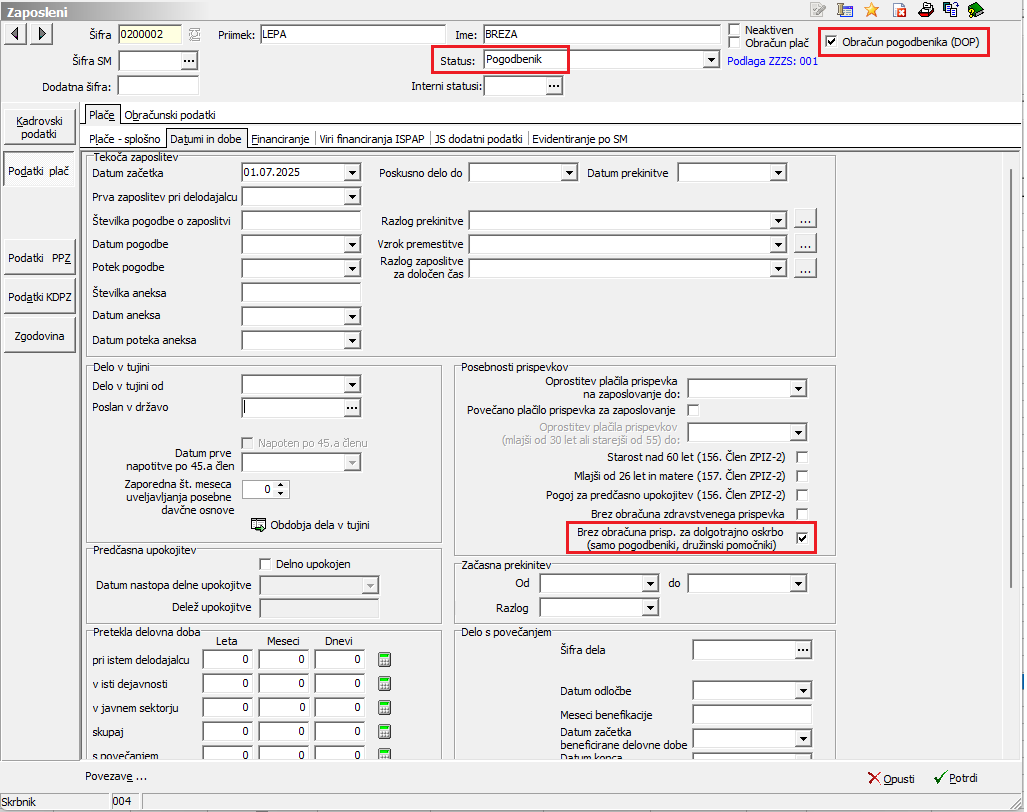
Task: Go to previous employee record arrow
Action: coord(15,33)
